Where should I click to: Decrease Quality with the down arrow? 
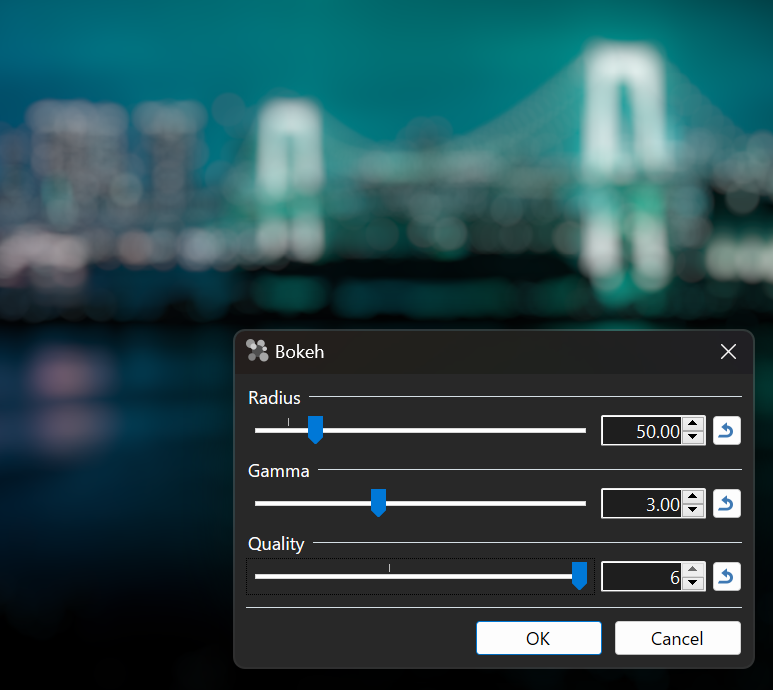[693, 583]
